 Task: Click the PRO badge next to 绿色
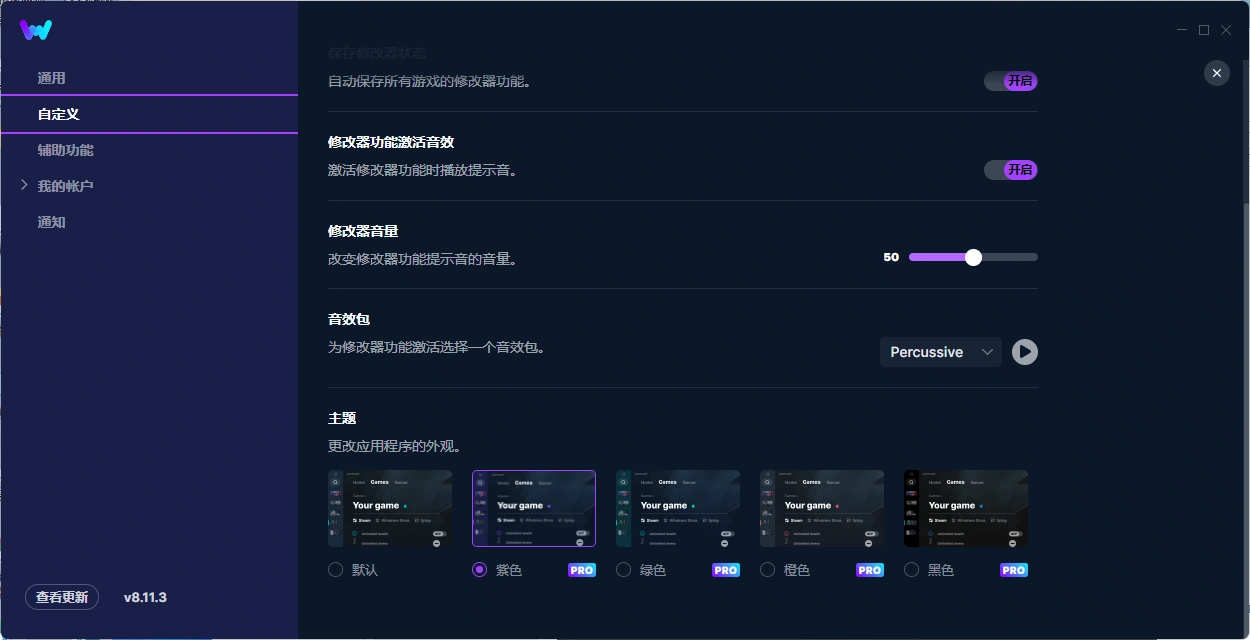point(726,570)
